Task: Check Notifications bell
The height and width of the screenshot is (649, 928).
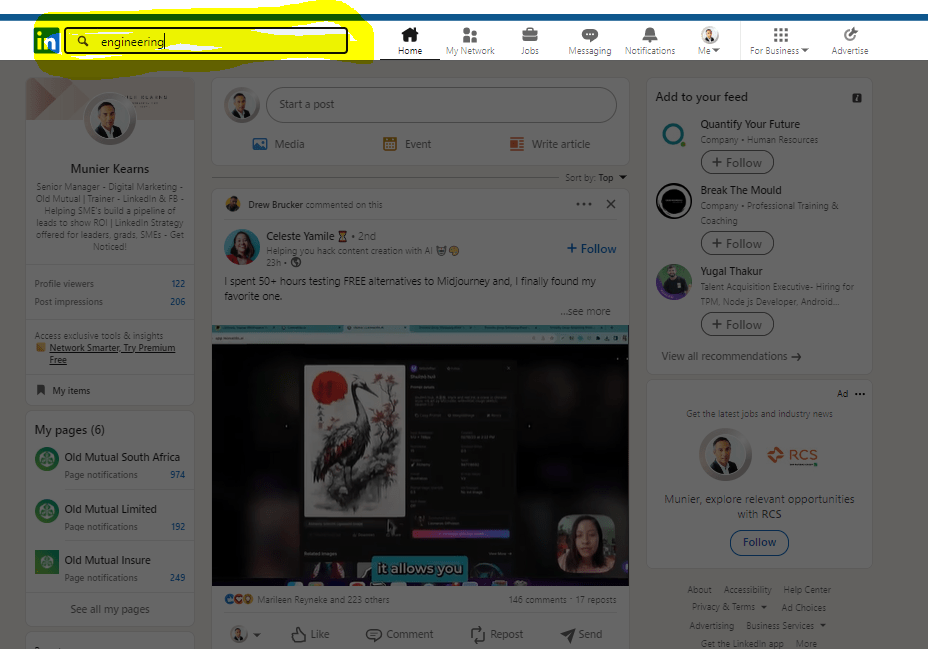Action: pyautogui.click(x=649, y=36)
